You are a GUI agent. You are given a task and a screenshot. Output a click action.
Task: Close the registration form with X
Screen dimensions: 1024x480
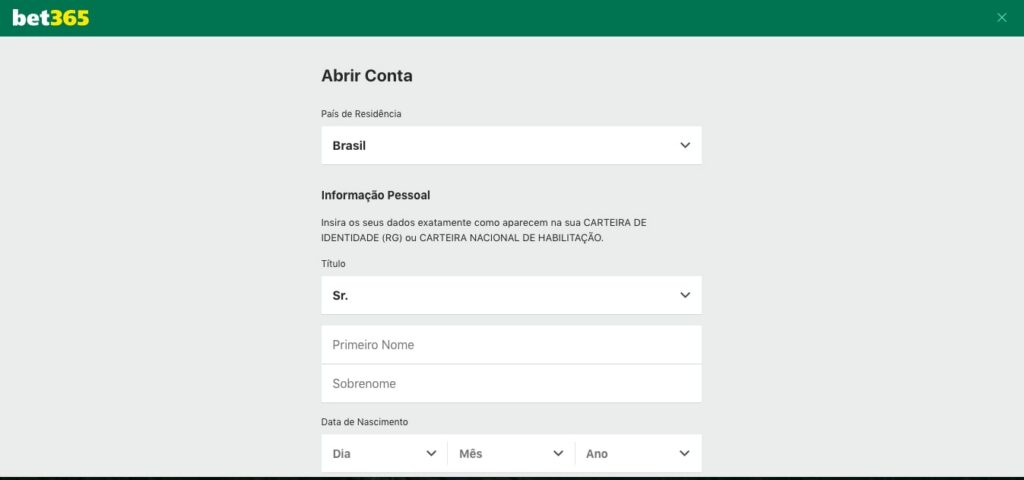[1002, 18]
